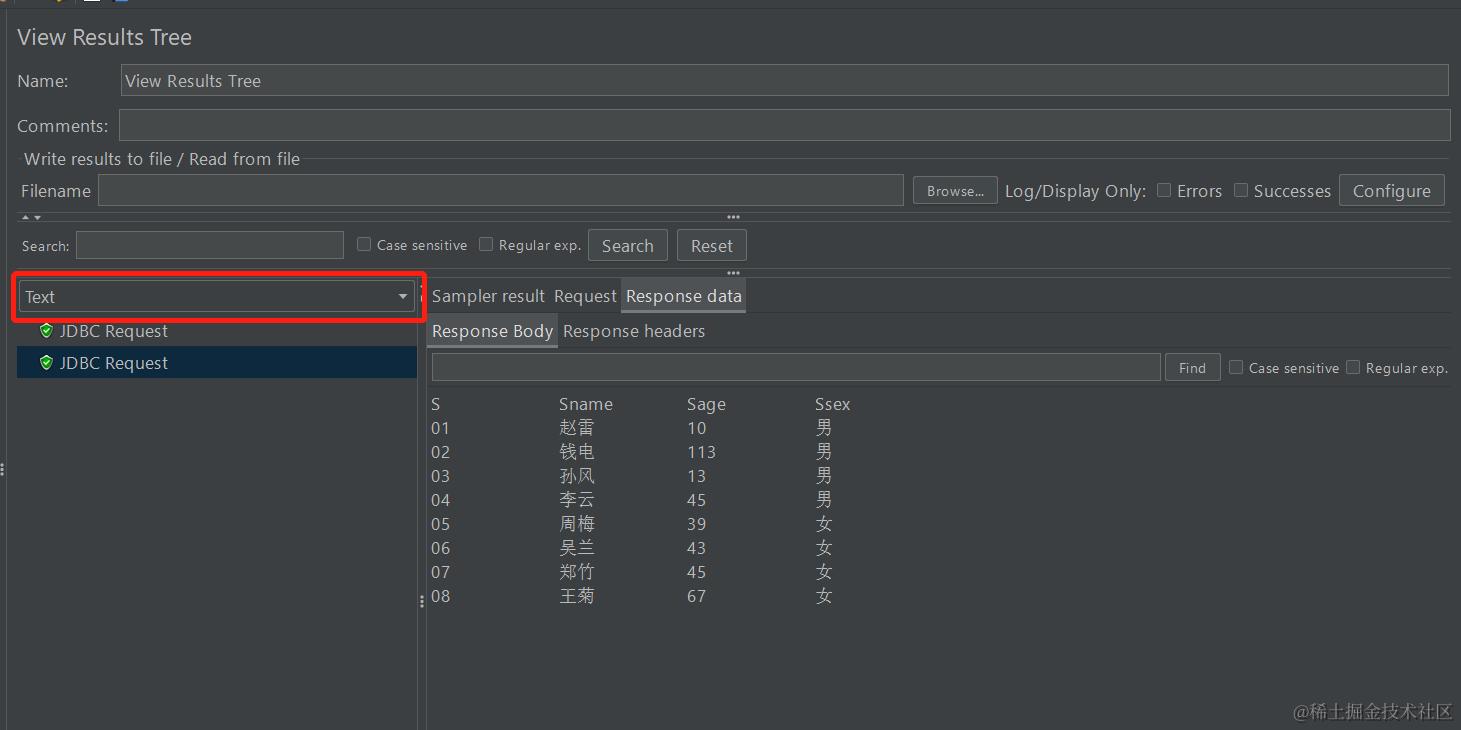The width and height of the screenshot is (1461, 730).
Task: Click the ID value 01
Action: (440, 428)
